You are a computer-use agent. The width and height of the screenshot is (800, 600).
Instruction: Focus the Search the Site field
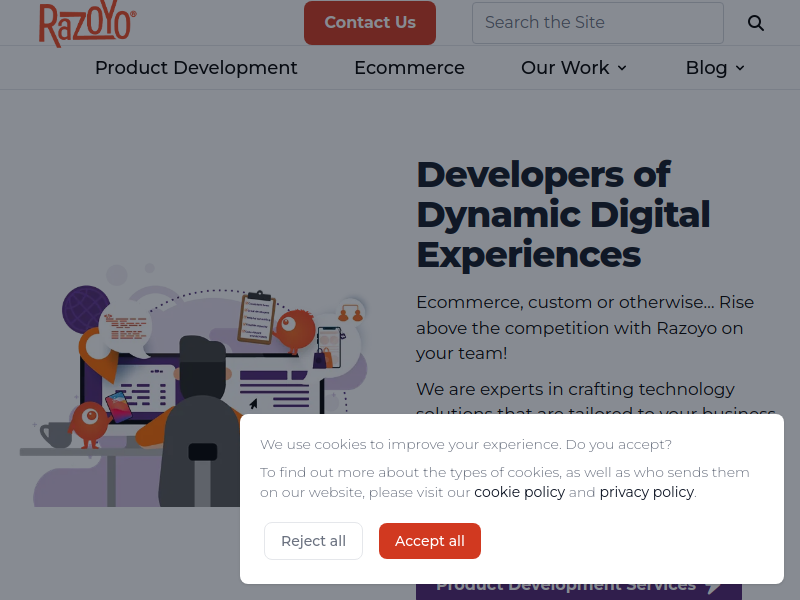coord(597,23)
